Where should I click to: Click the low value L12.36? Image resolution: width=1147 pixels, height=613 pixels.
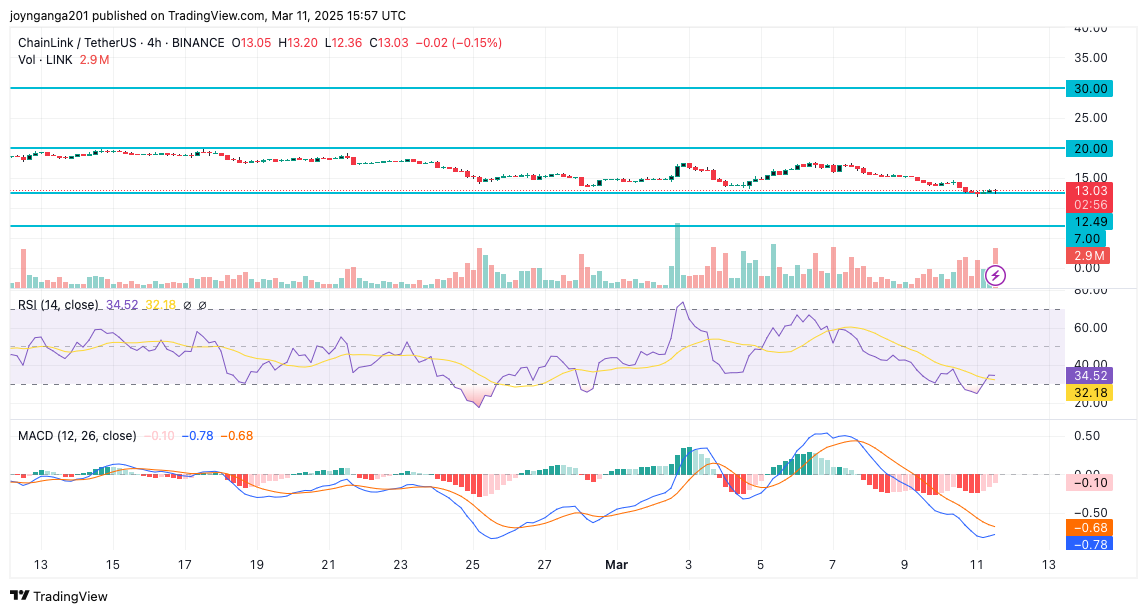[x=343, y=42]
